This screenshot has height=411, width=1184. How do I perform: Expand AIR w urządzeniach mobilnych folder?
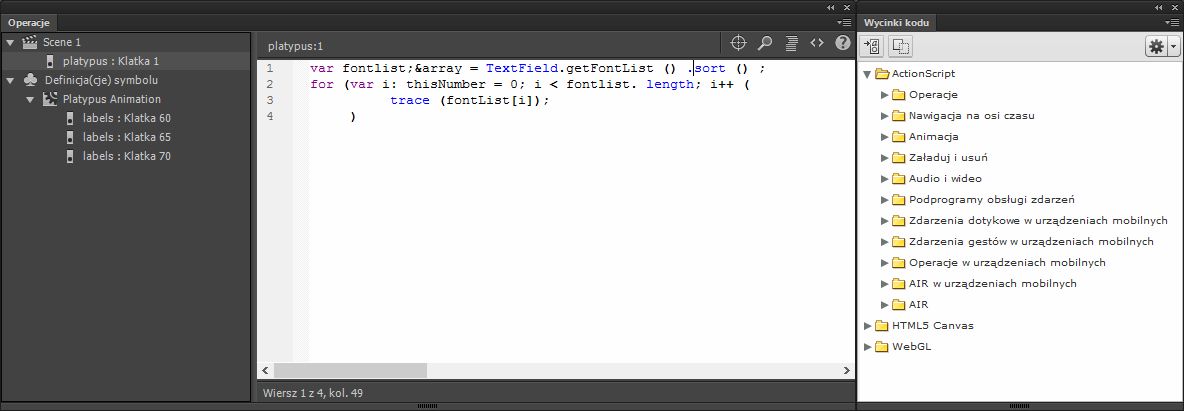884,284
